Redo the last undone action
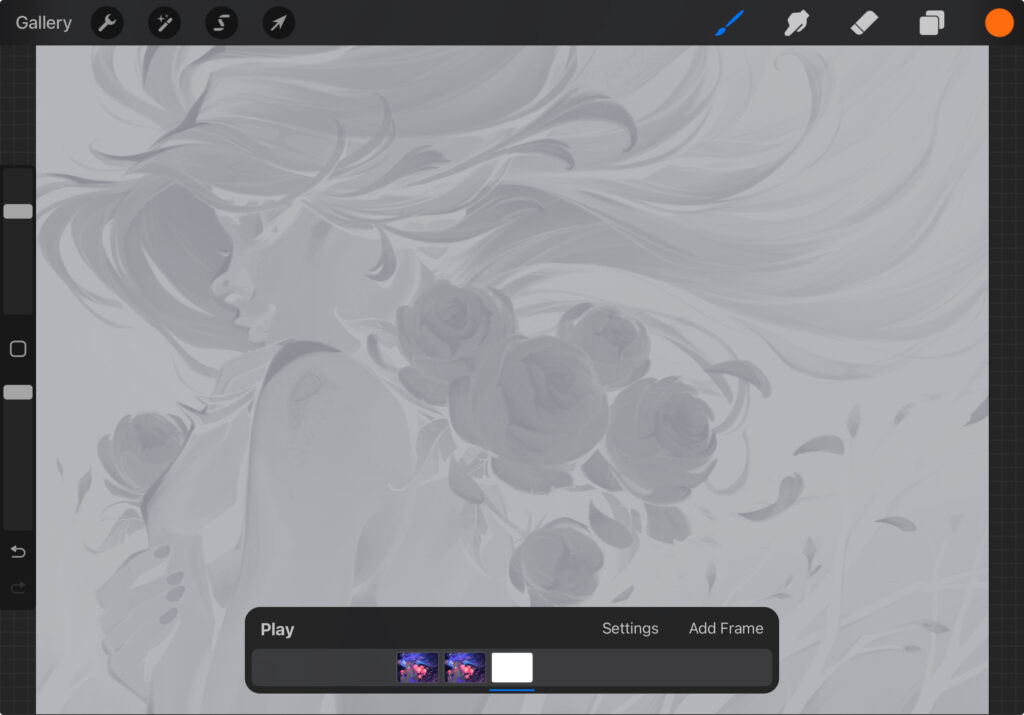 pyautogui.click(x=18, y=588)
